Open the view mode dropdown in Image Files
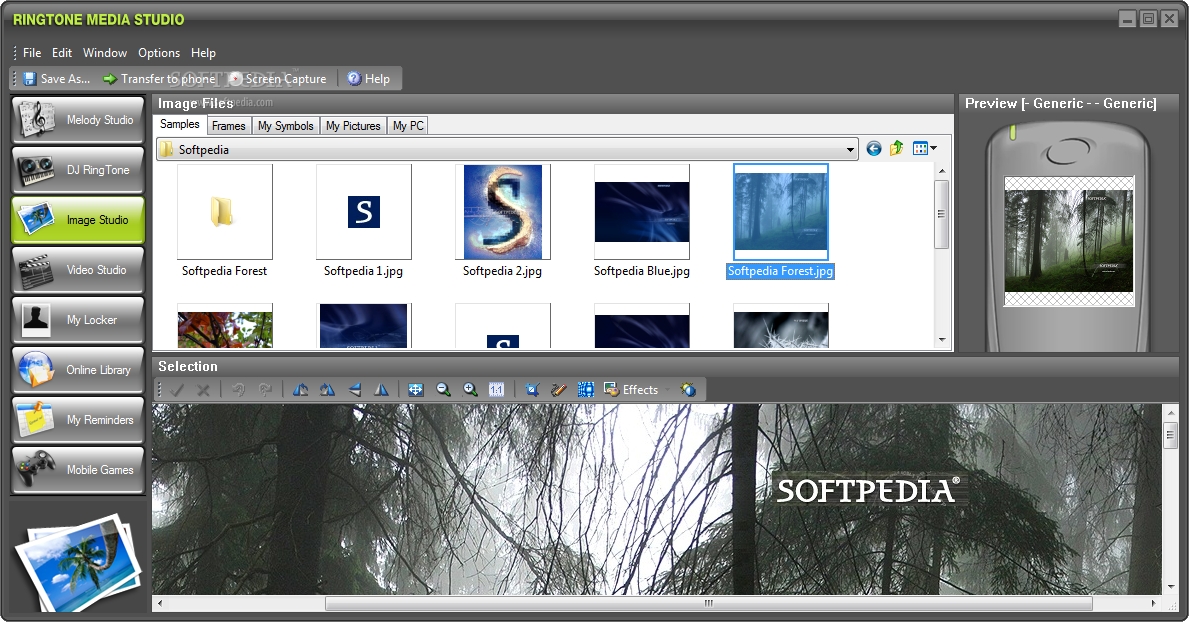Image resolution: width=1189 pixels, height=622 pixels. click(x=925, y=149)
